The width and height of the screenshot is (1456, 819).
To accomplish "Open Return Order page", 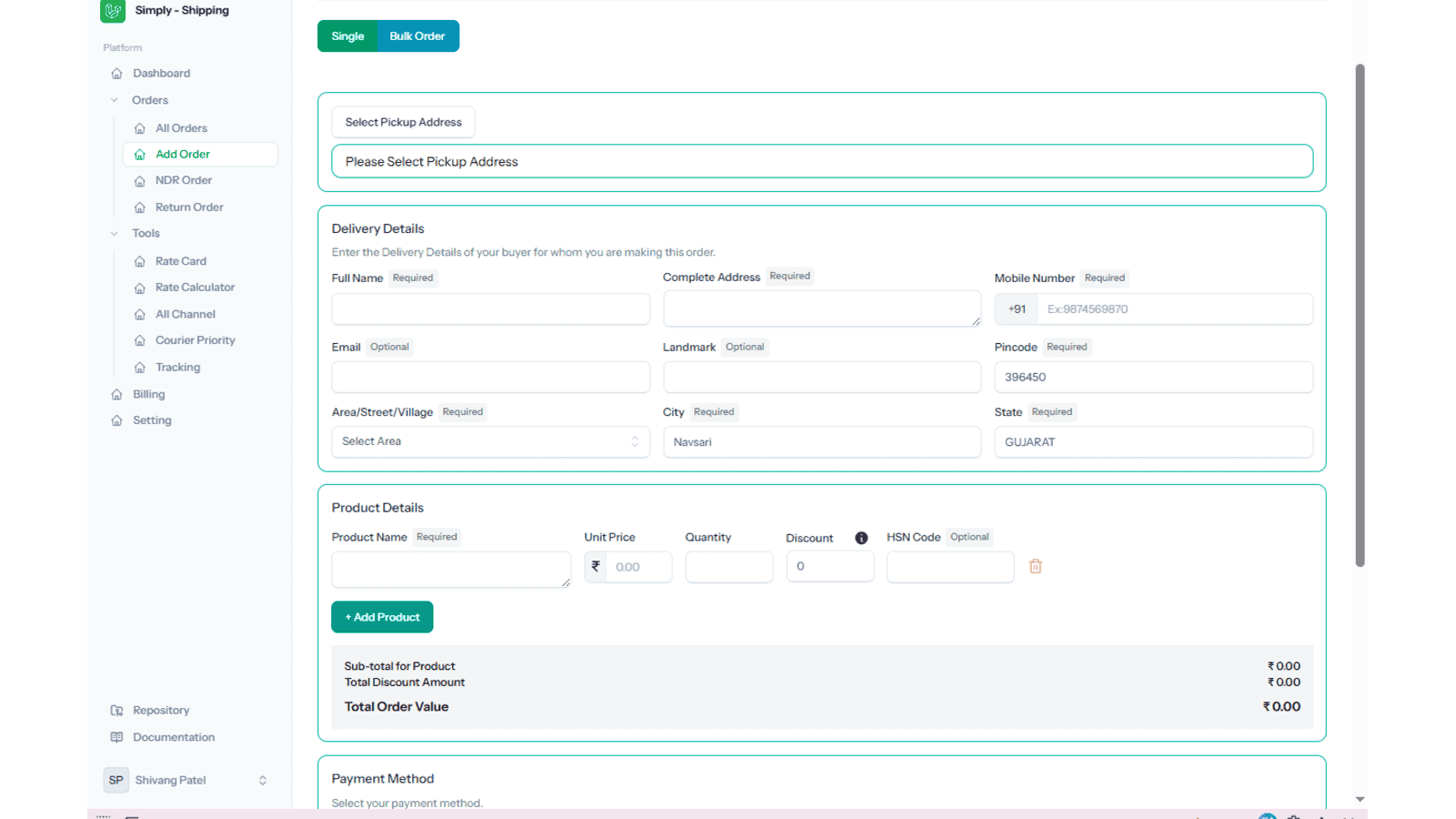I will pos(189,207).
